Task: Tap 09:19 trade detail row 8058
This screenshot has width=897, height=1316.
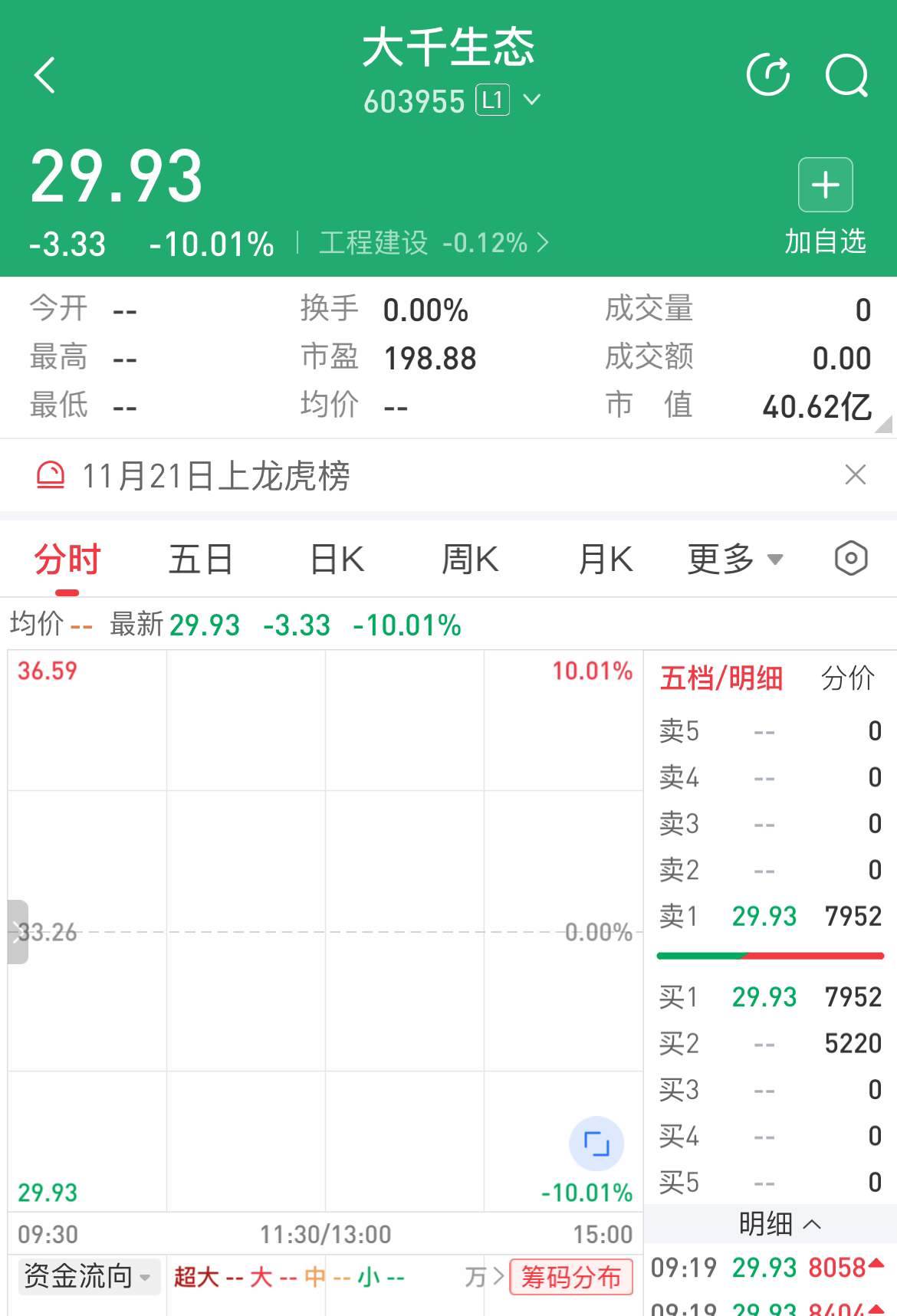Action: point(769,1268)
